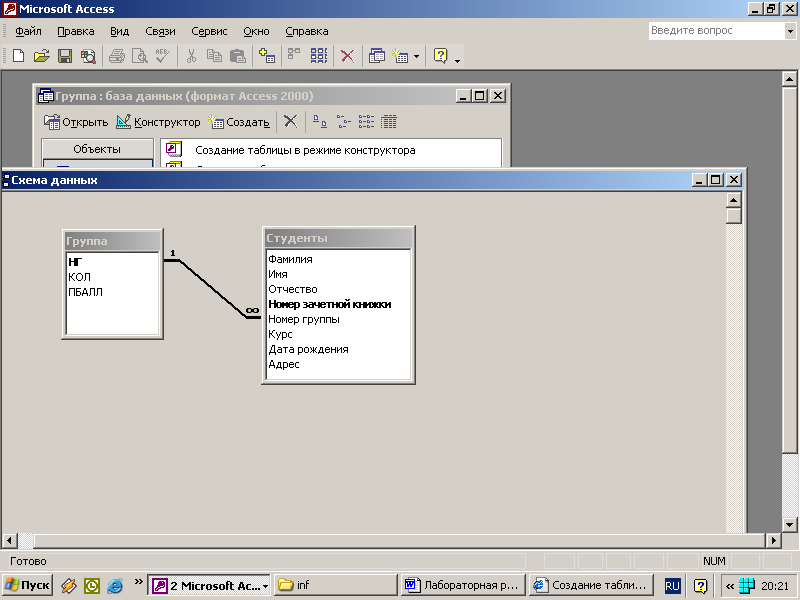This screenshot has width=800, height=600.
Task: Switch database window to details view
Action: [389, 121]
